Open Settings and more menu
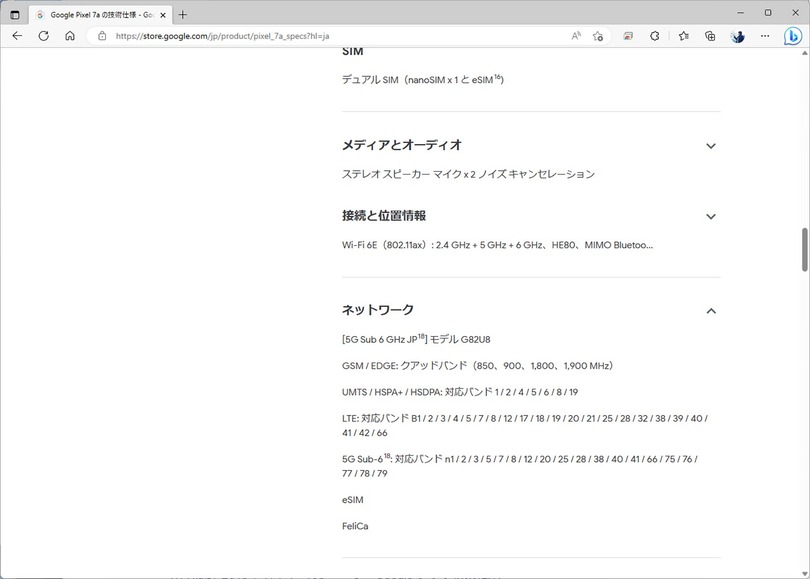810x579 pixels. point(765,36)
